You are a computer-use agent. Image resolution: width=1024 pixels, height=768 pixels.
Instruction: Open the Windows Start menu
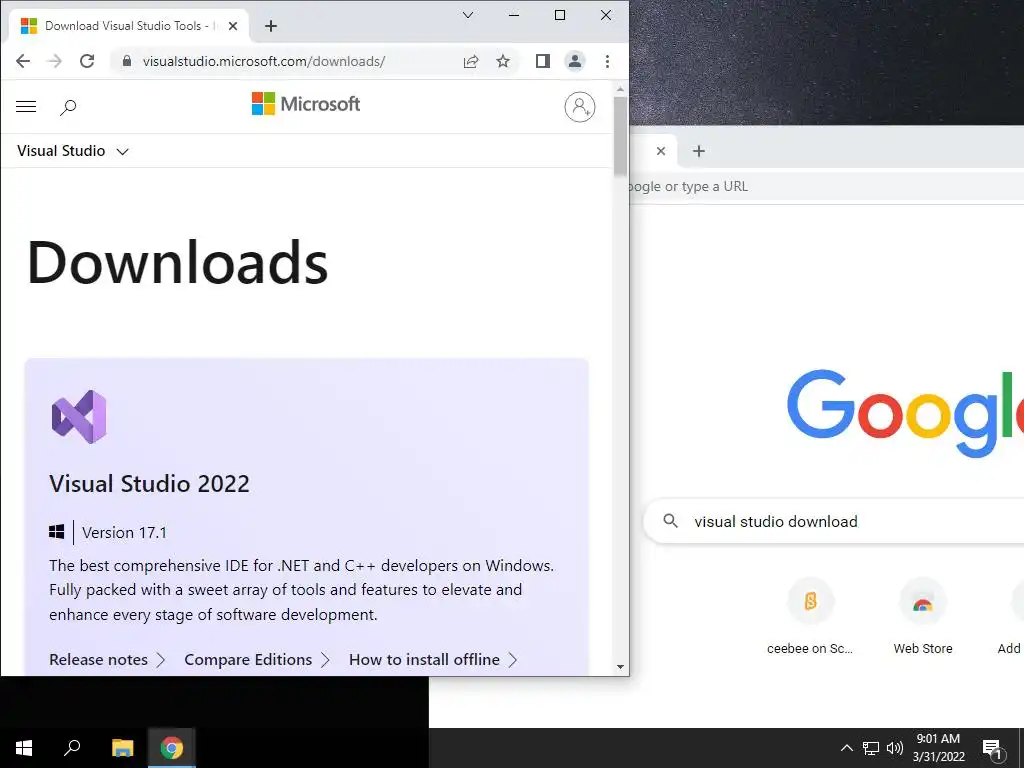24,748
